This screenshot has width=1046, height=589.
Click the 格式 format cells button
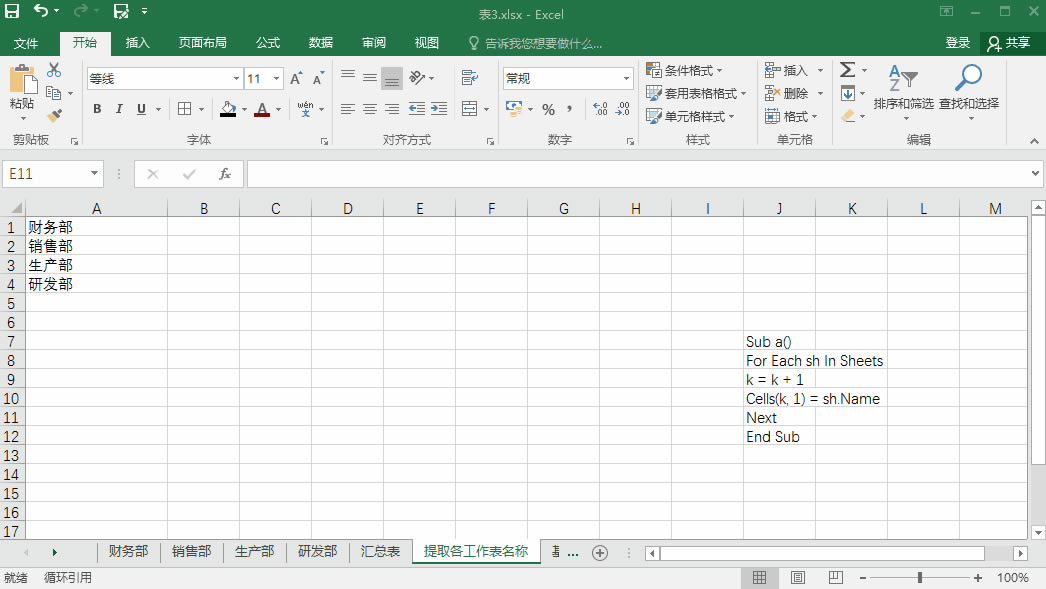(x=791, y=116)
